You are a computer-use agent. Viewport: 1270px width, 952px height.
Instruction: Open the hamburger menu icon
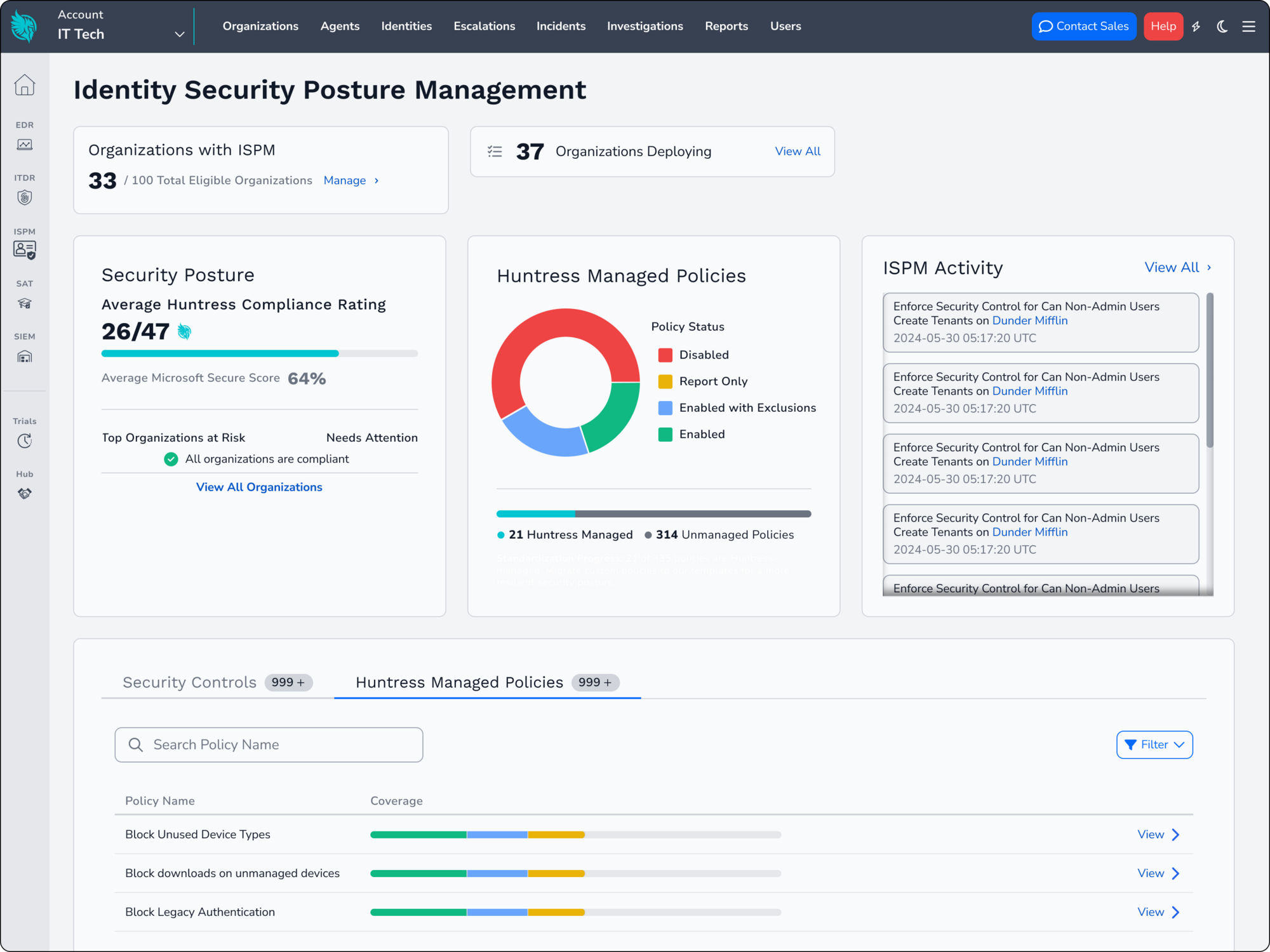pyautogui.click(x=1249, y=27)
